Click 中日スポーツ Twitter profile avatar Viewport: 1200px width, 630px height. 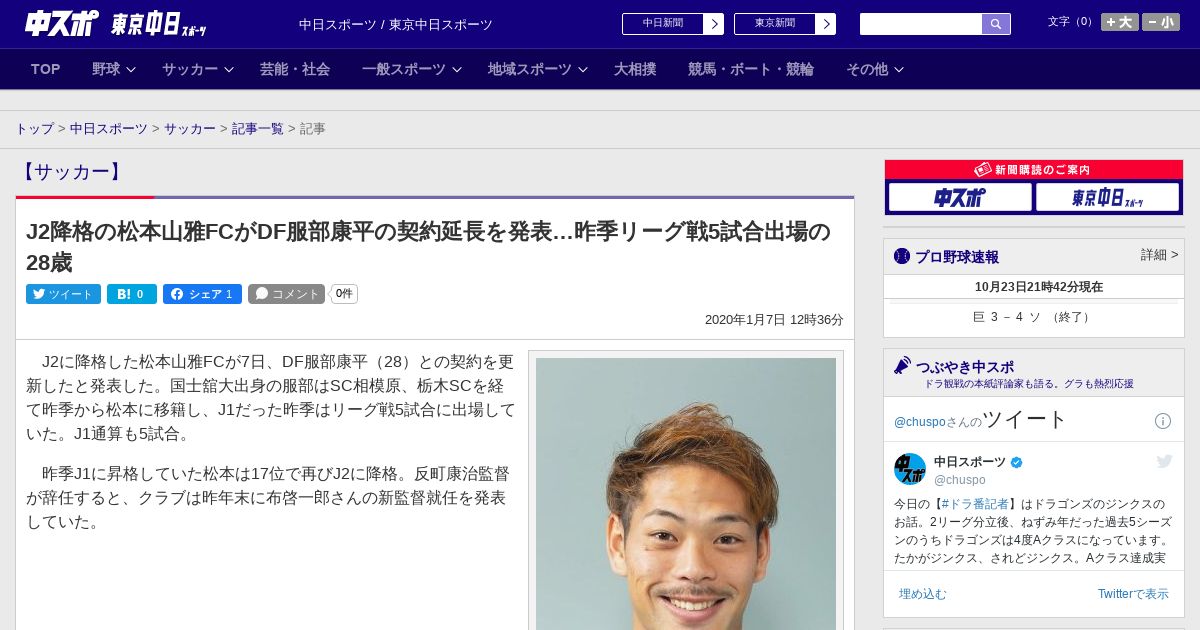pyautogui.click(x=910, y=469)
